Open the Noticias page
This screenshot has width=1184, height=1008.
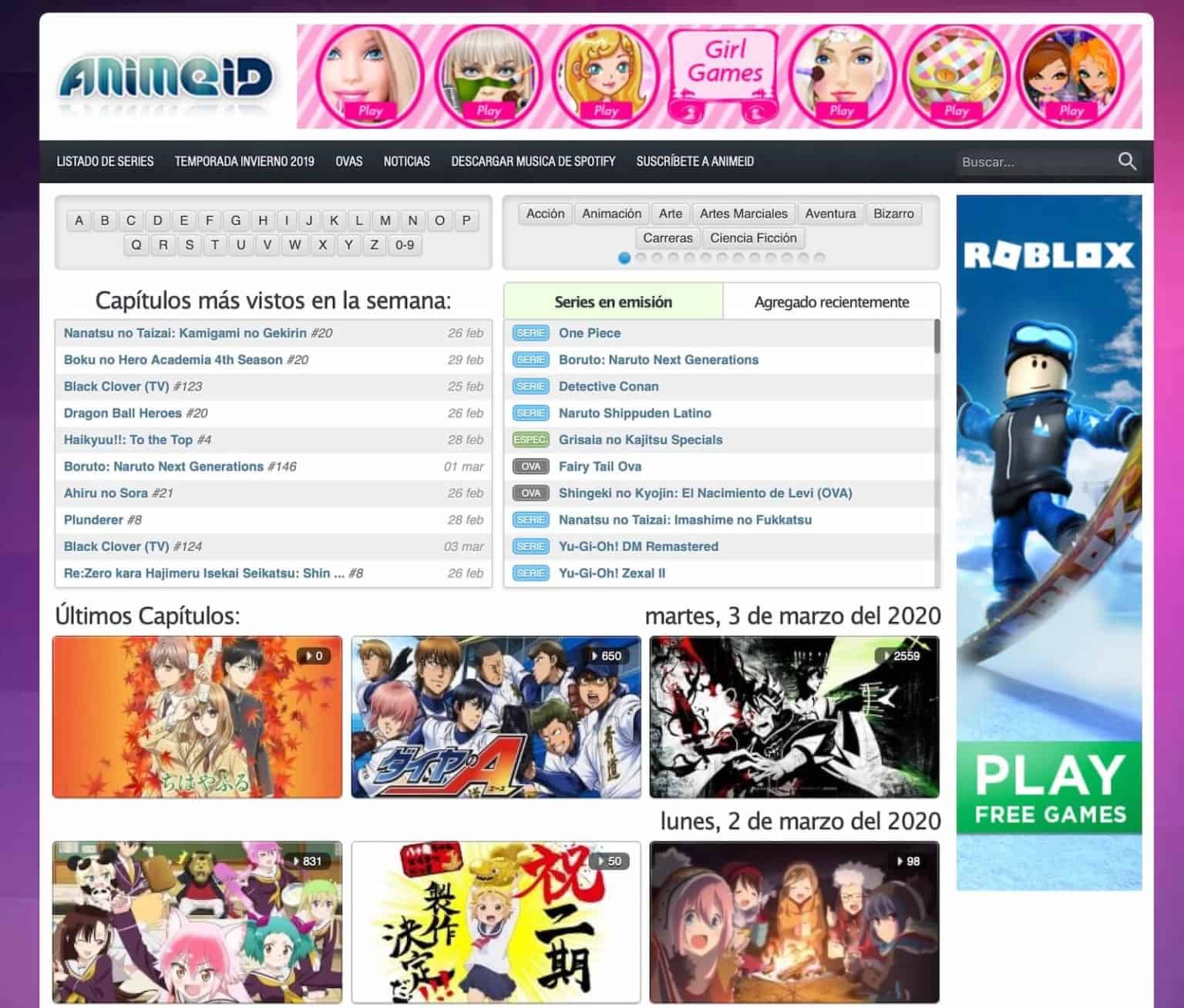click(x=407, y=161)
